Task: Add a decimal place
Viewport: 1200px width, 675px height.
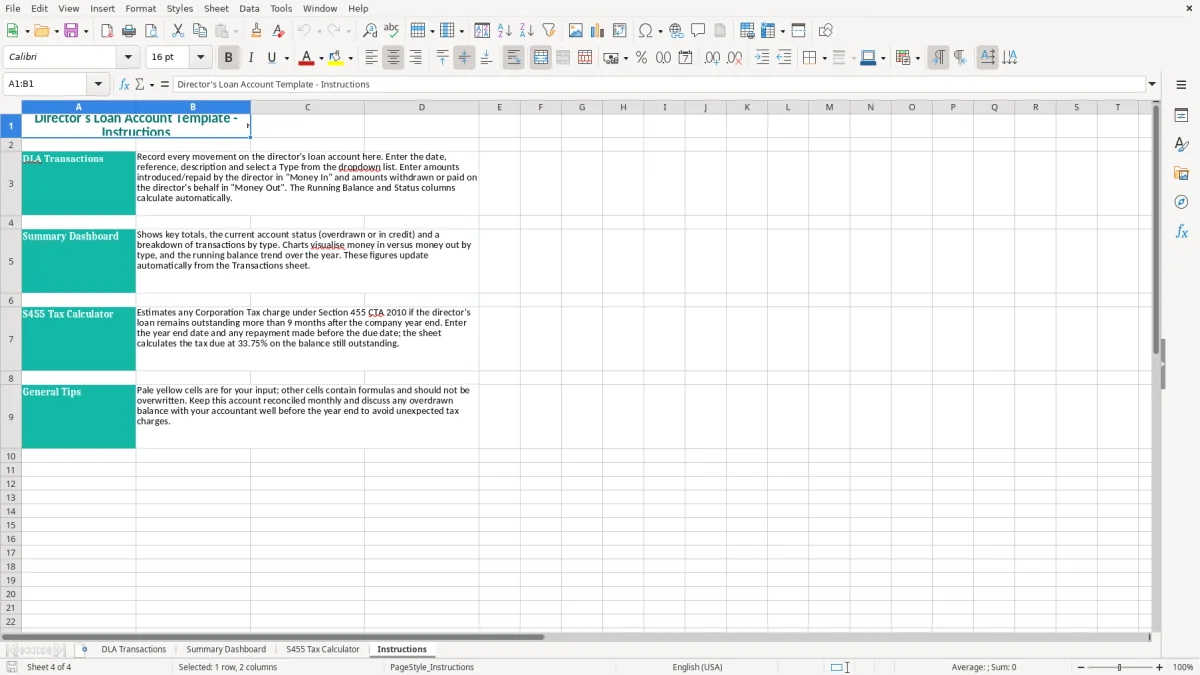Action: click(712, 58)
